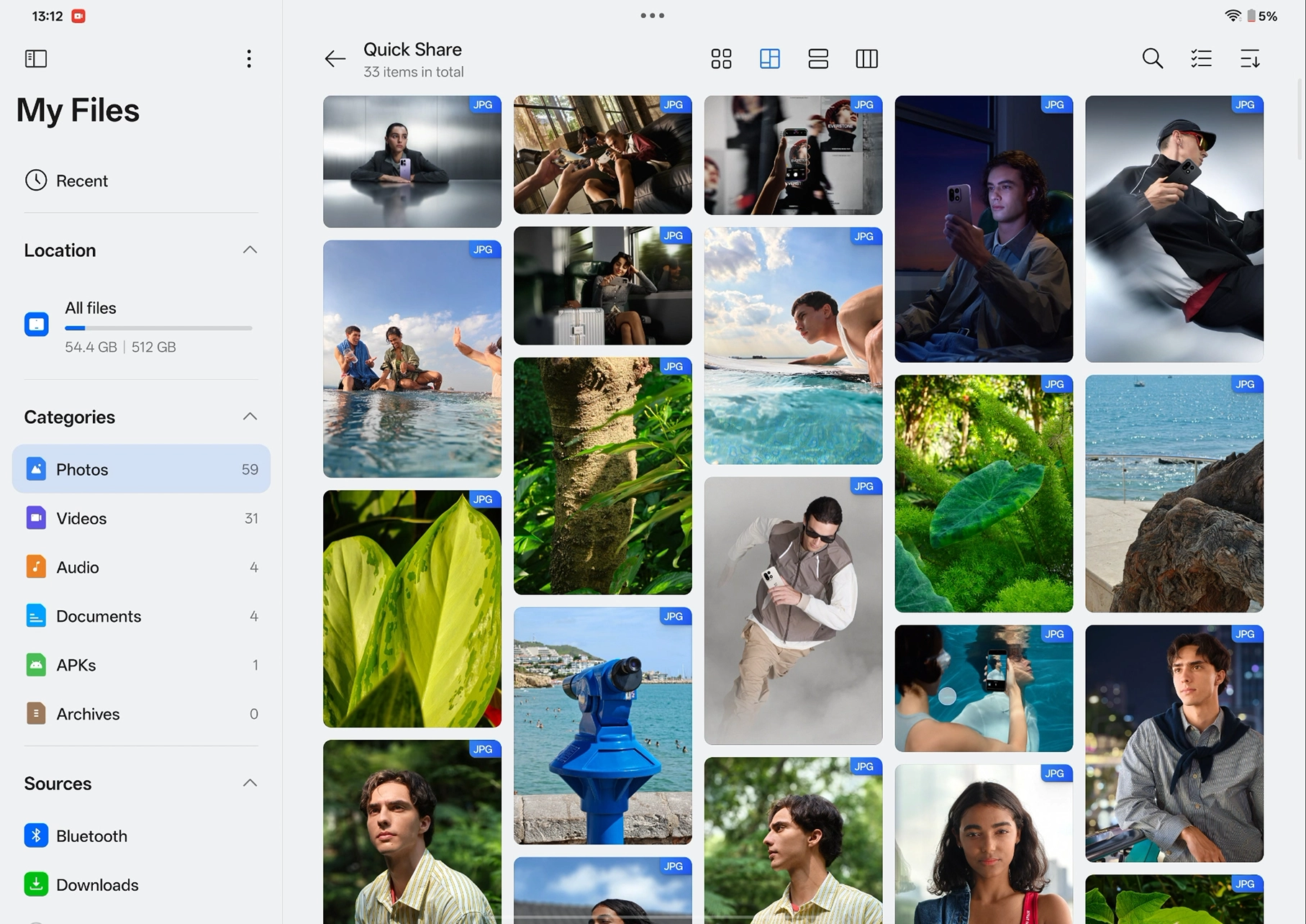Click the system clock showing 13:12
The height and width of the screenshot is (924, 1306).
pos(47,16)
